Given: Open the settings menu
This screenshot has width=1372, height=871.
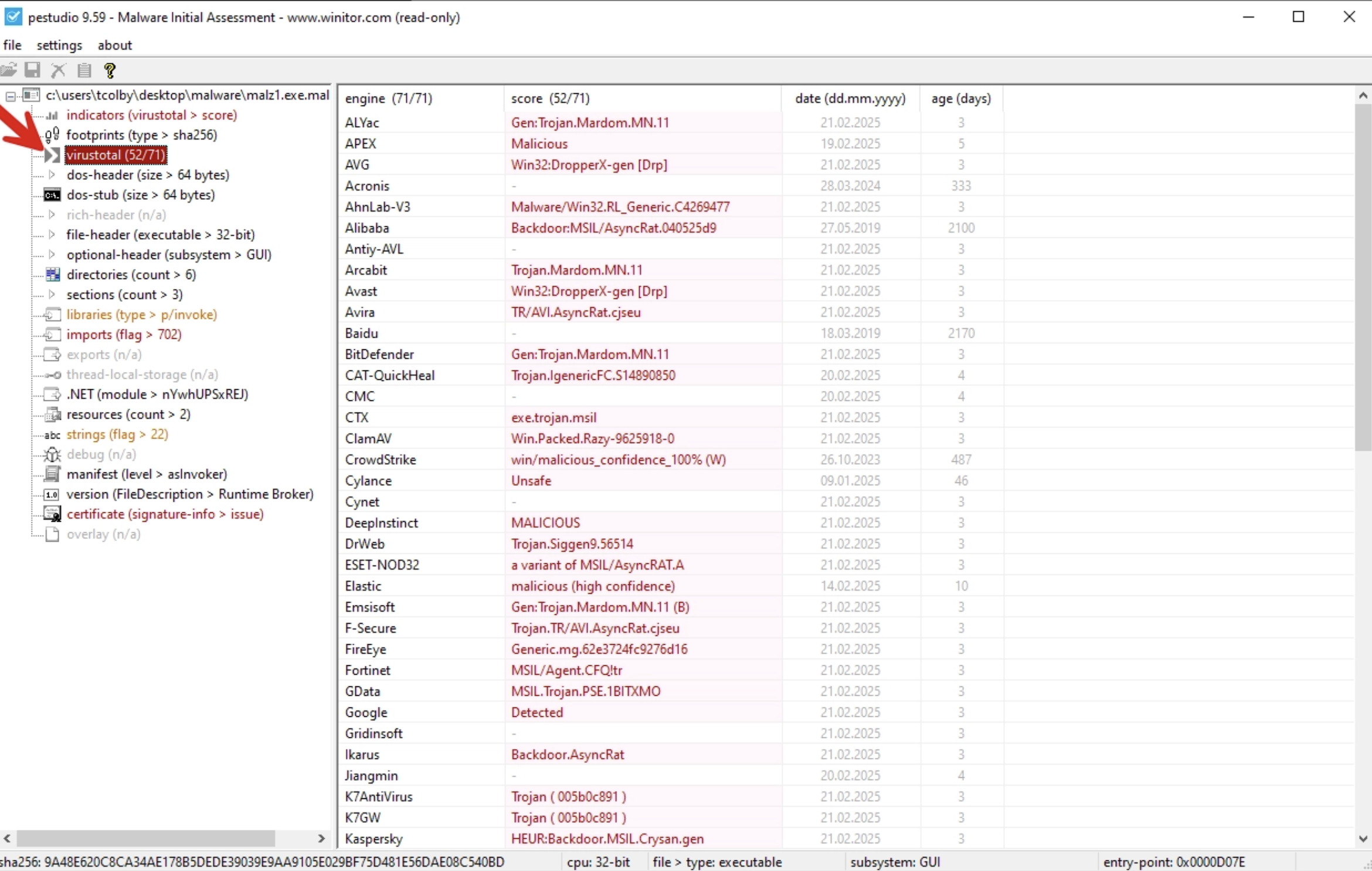Looking at the screenshot, I should tap(59, 45).
